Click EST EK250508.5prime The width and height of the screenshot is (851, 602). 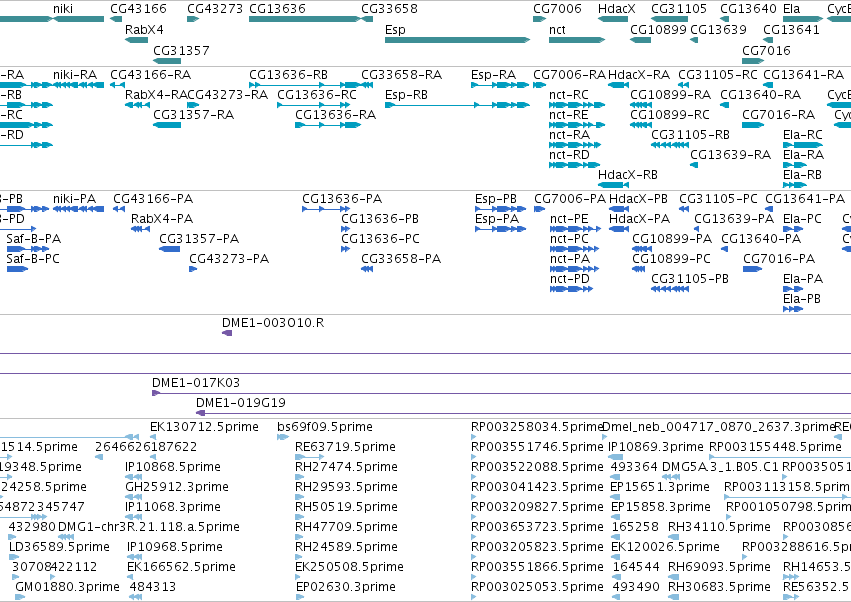pyautogui.click(x=299, y=577)
